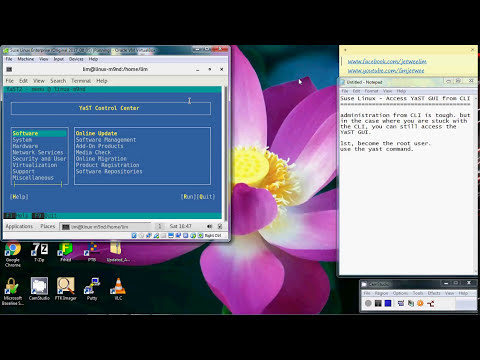The height and width of the screenshot is (360, 480).
Task: Click VirtualBox network status icon
Action: click(x=149, y=236)
